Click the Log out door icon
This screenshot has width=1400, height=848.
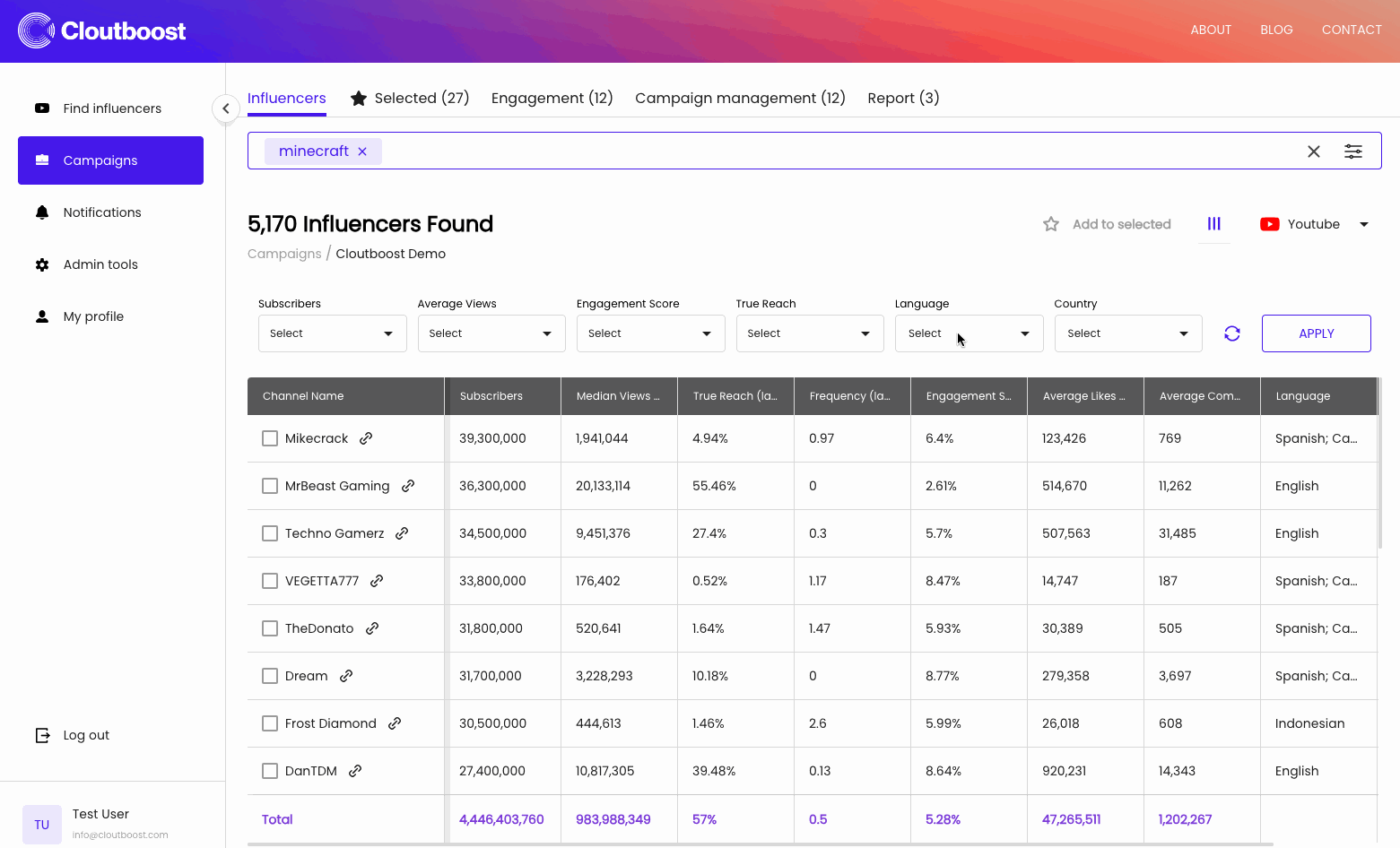point(42,735)
